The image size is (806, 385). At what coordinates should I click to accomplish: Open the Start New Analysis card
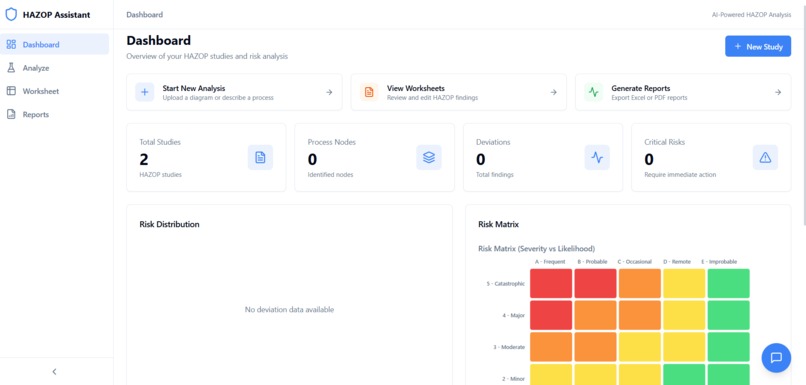234,92
